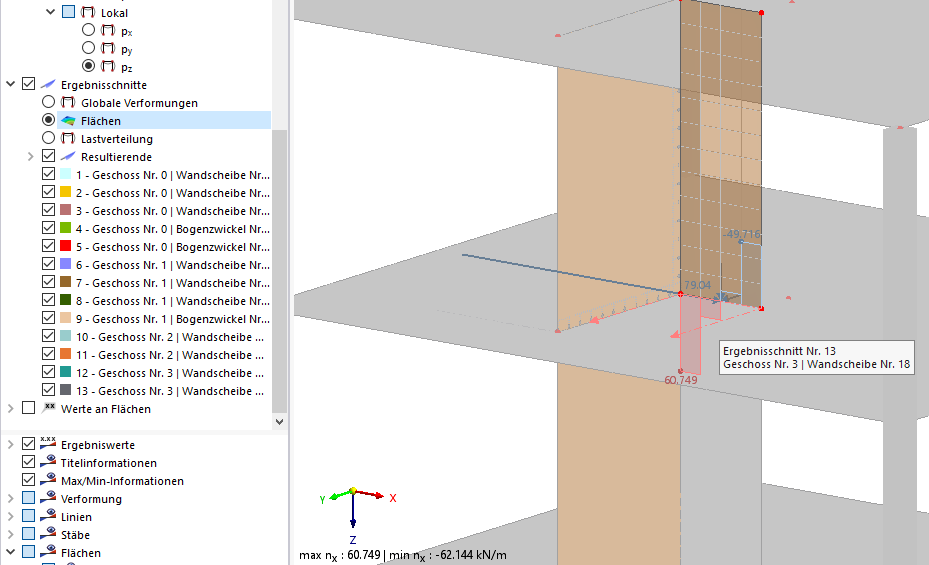Enable the Verformung checkbox
The height and width of the screenshot is (565, 929).
click(28, 497)
